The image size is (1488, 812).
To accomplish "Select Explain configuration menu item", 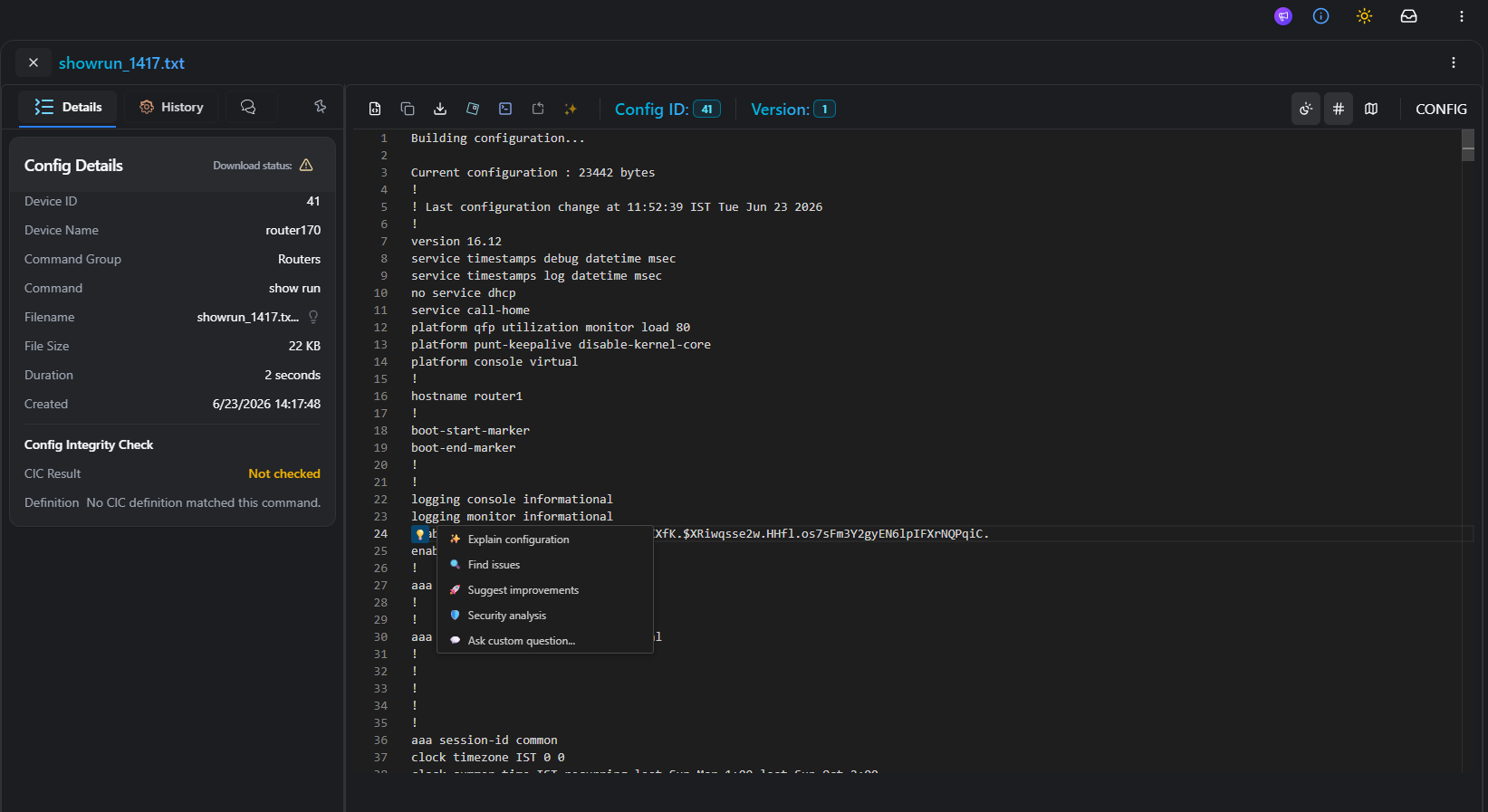I will (x=545, y=540).
